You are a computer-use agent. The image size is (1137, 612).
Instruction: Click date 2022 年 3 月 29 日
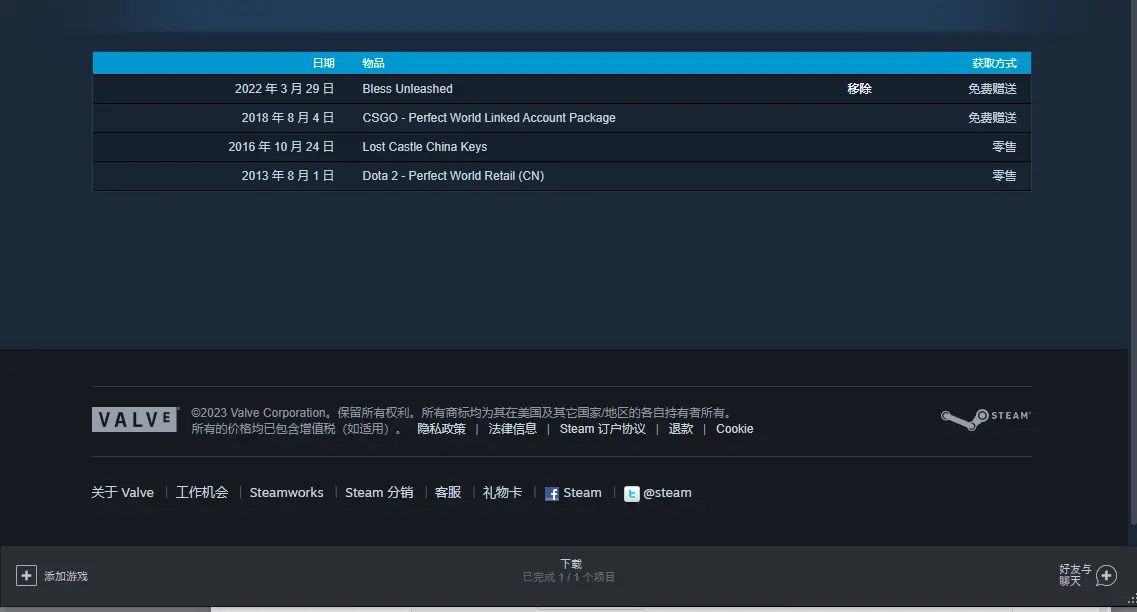284,88
